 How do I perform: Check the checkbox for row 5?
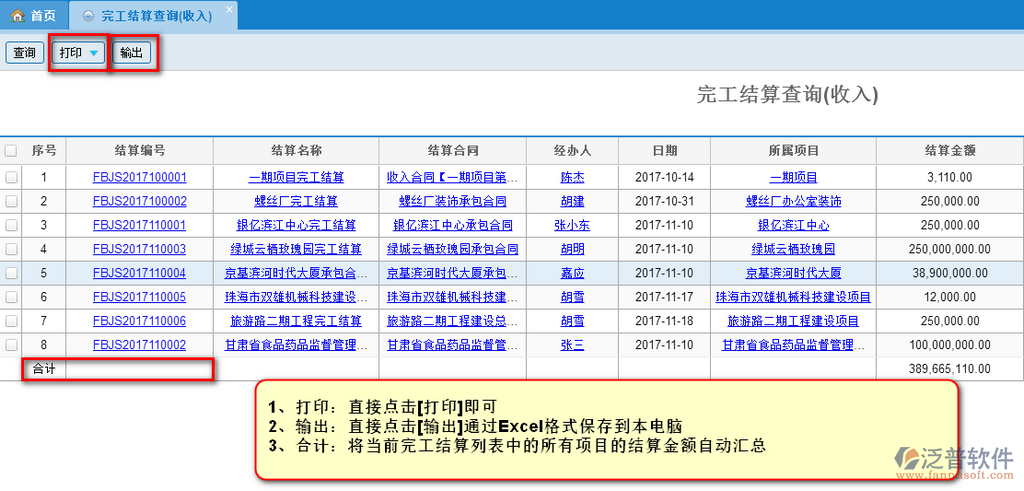[11, 273]
